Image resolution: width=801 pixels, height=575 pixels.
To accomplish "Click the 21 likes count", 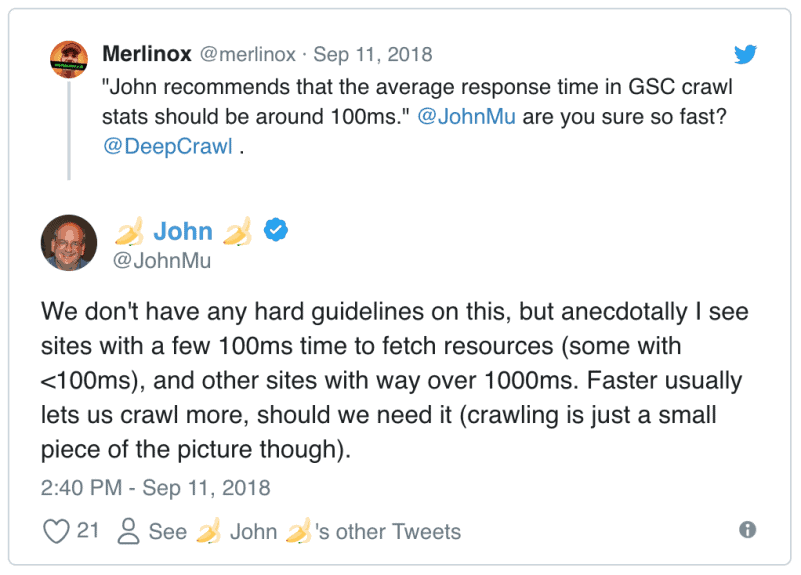I will click(88, 530).
